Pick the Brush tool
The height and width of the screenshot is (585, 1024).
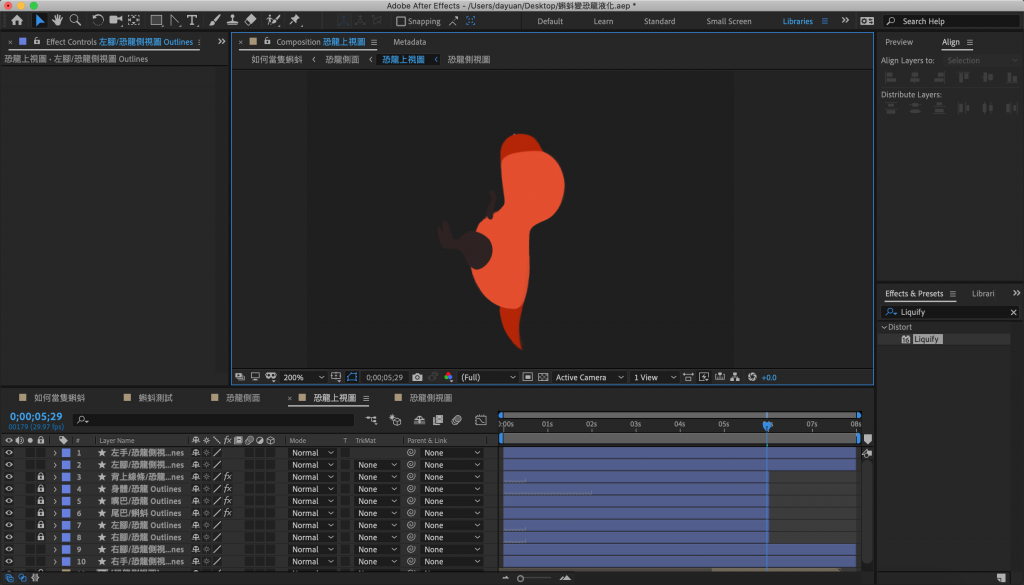(x=215, y=20)
